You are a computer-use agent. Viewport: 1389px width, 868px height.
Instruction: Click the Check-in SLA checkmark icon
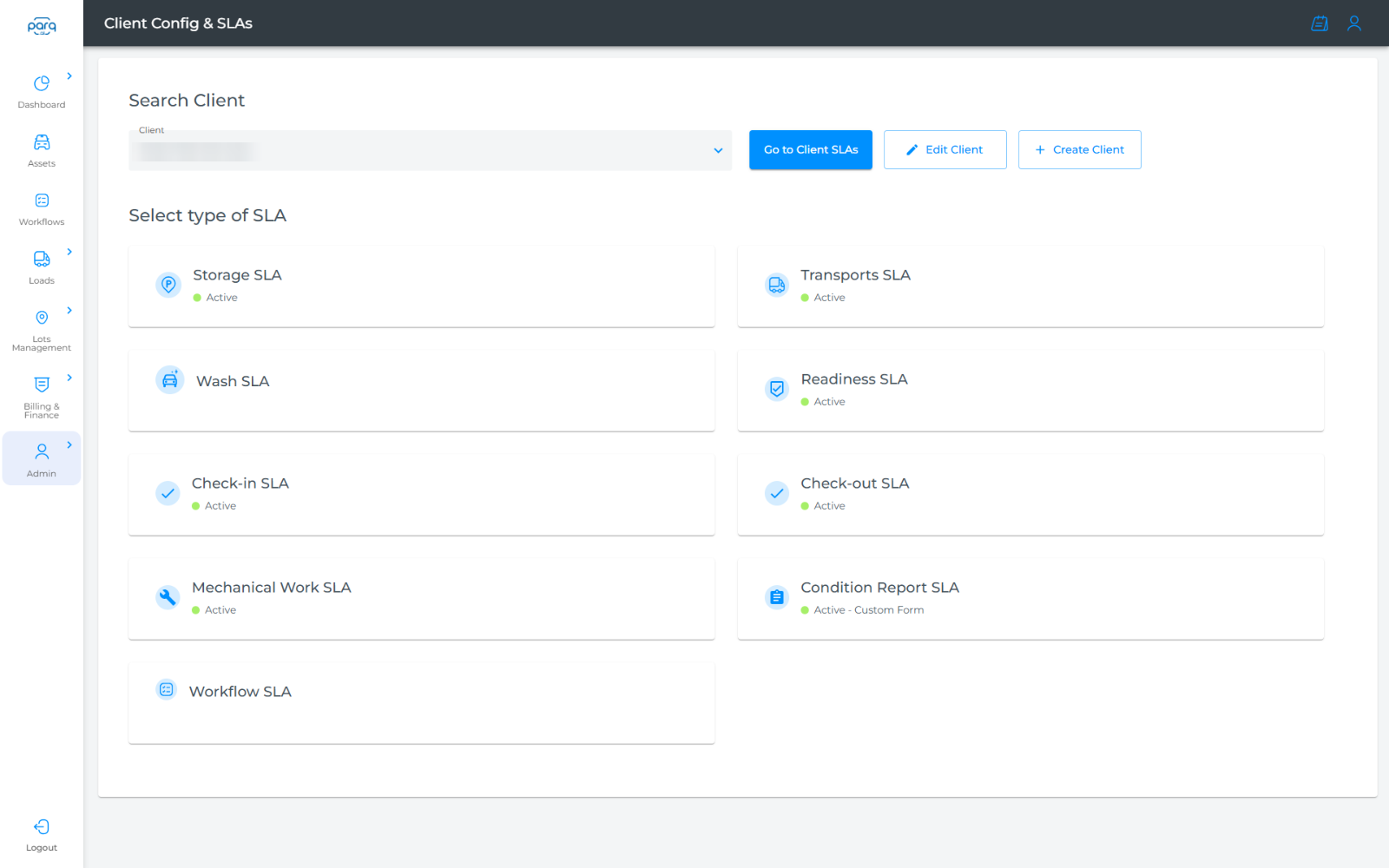point(168,493)
